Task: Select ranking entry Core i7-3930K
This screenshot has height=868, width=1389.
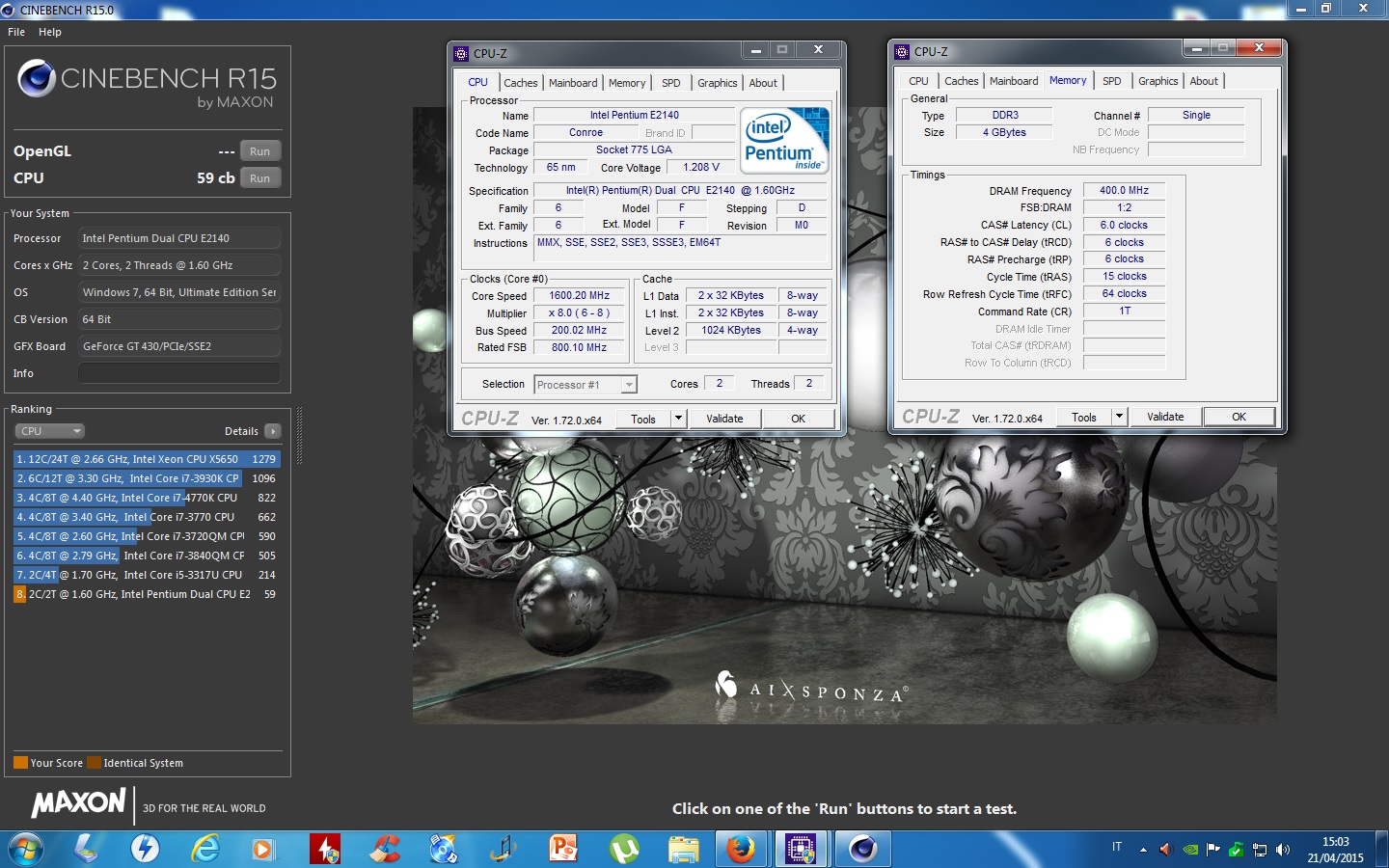Action: coord(147,478)
